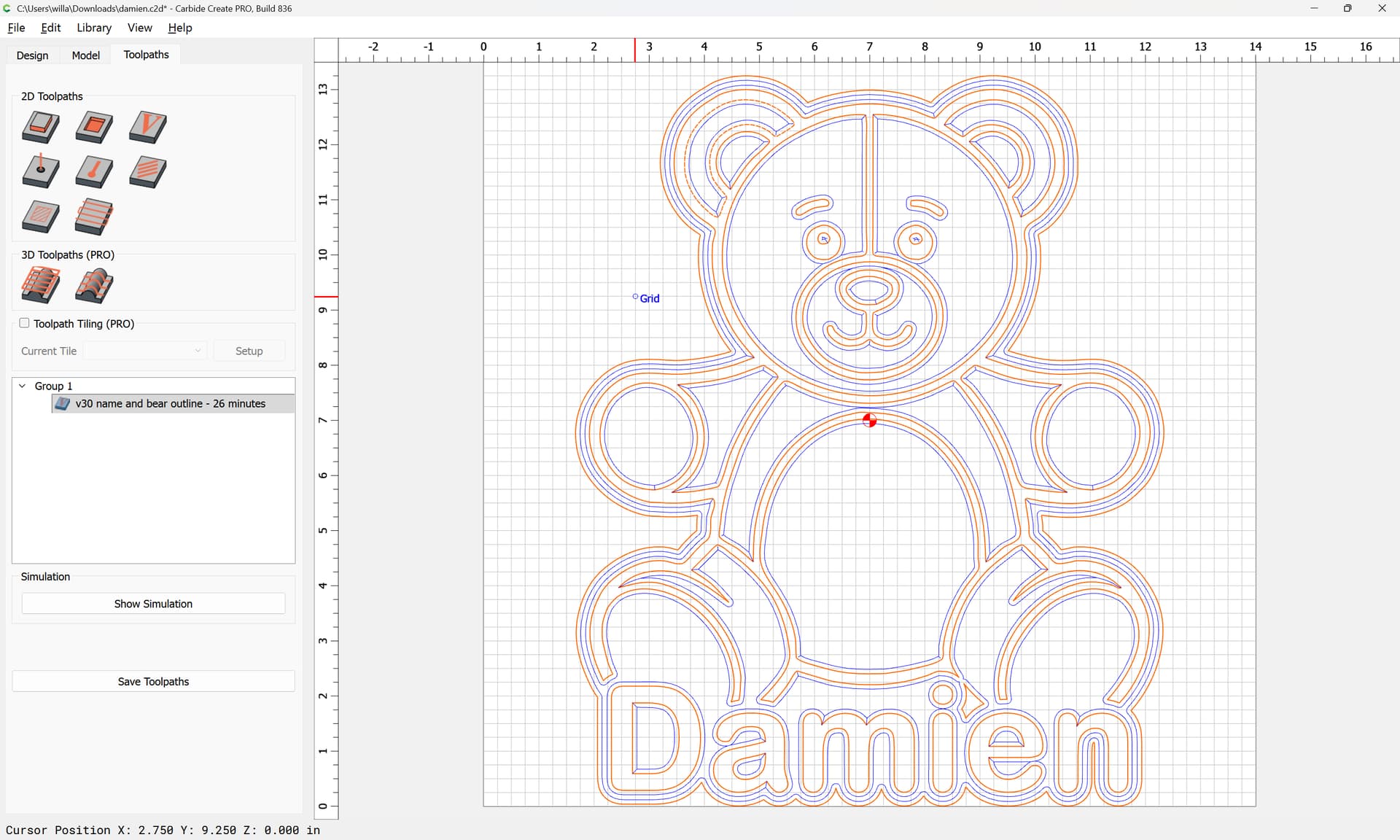1400x840 pixels.
Task: Select the Keyhole toolpath icon
Action: 94,172
